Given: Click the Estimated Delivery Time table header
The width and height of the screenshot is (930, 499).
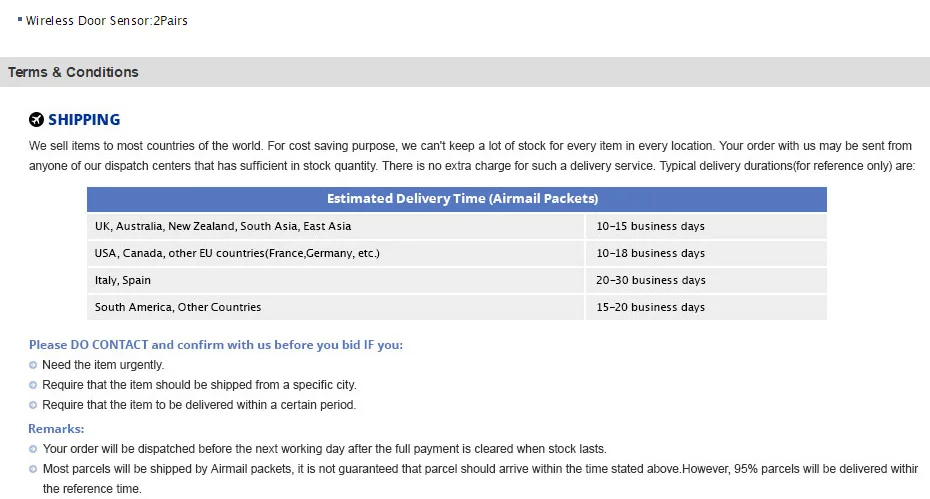Looking at the screenshot, I should tap(457, 199).
